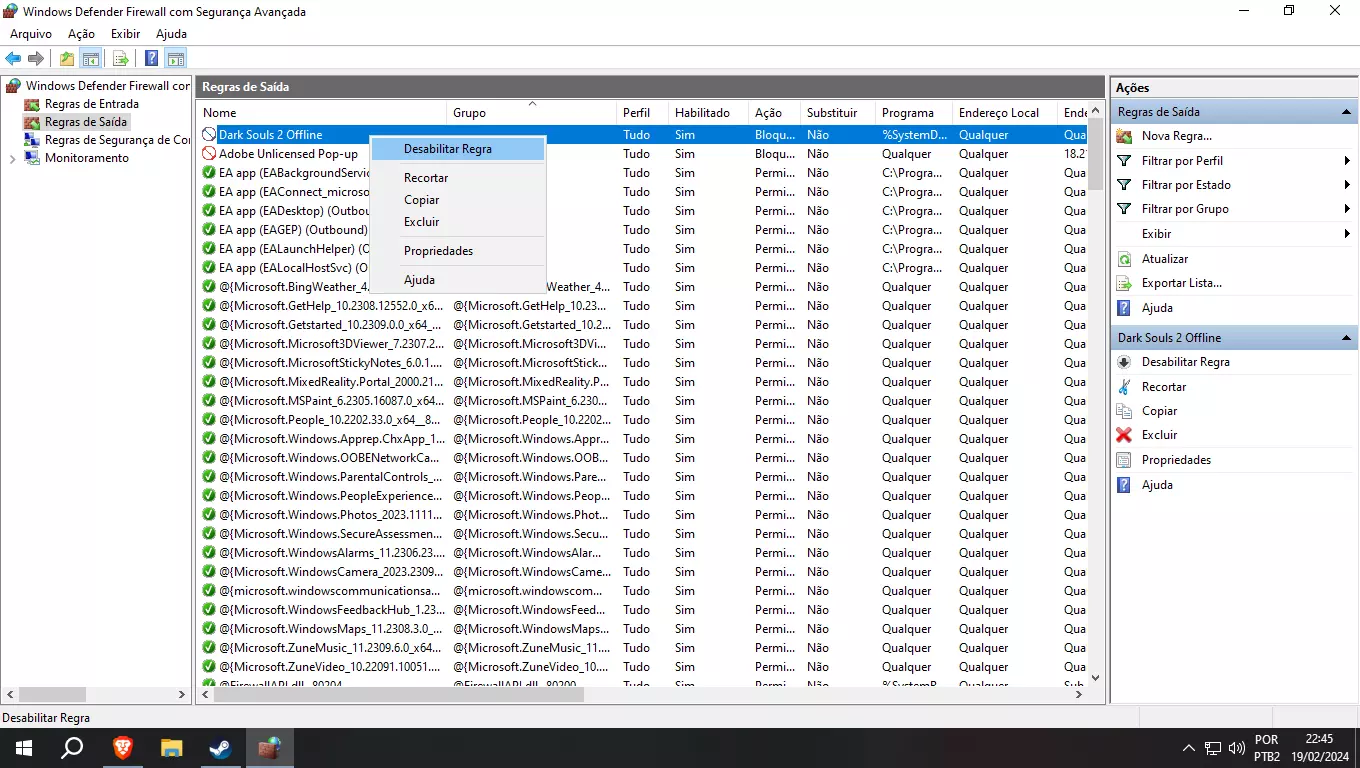Sort rules by the Programa column header
The width and height of the screenshot is (1360, 768).
click(914, 113)
